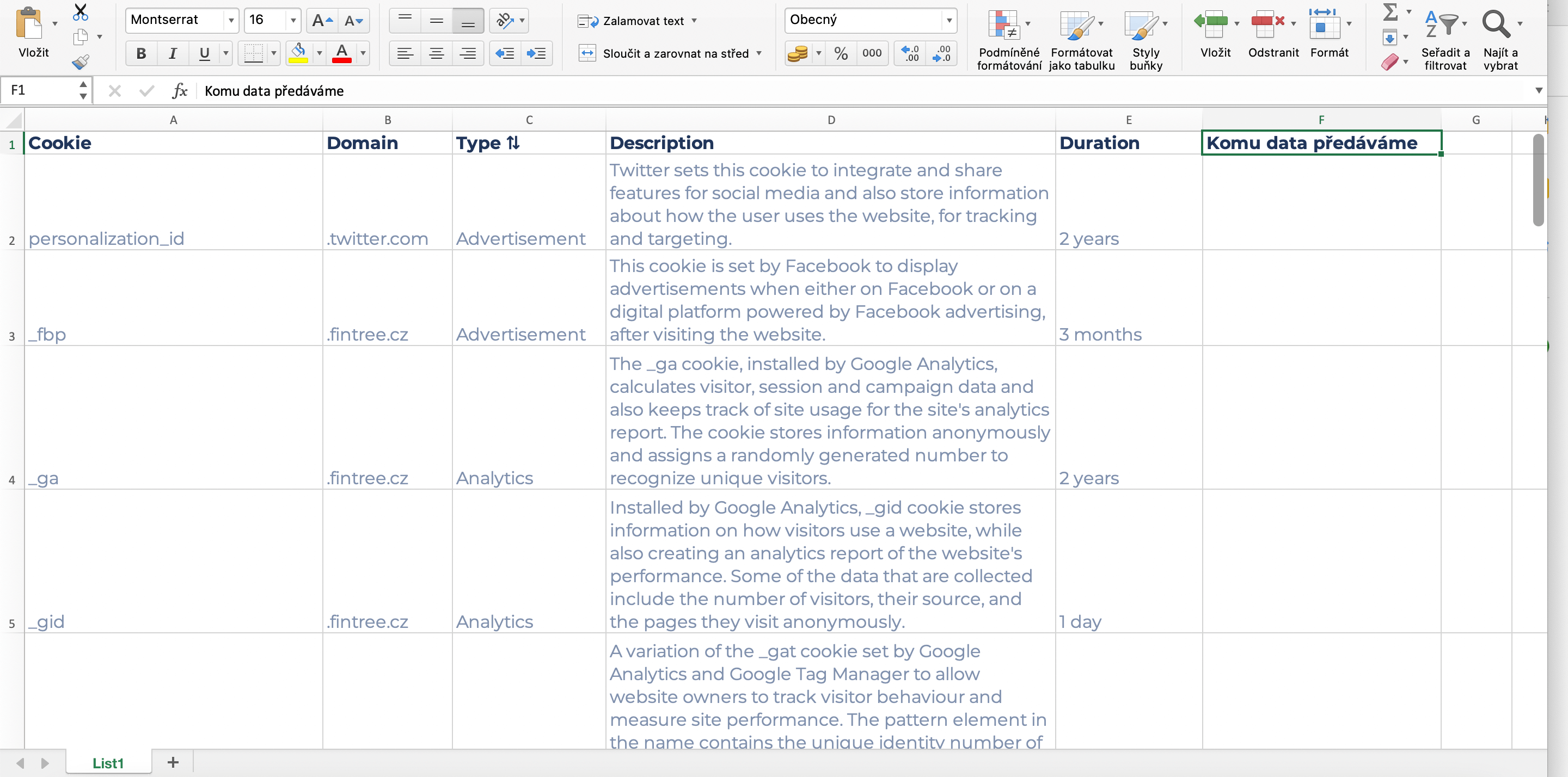Screen dimensions: 1568x777
Task: Click the Copy icon
Action: click(x=81, y=37)
